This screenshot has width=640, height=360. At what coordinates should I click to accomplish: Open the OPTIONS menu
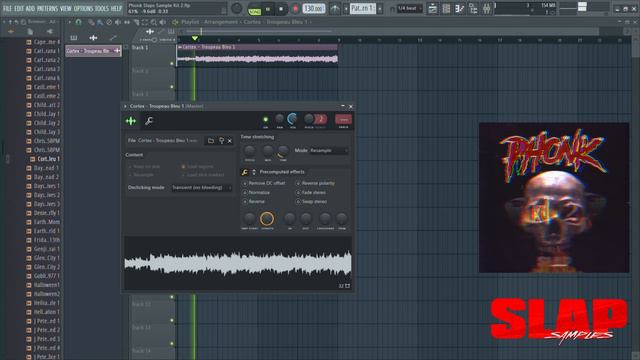[x=83, y=8]
